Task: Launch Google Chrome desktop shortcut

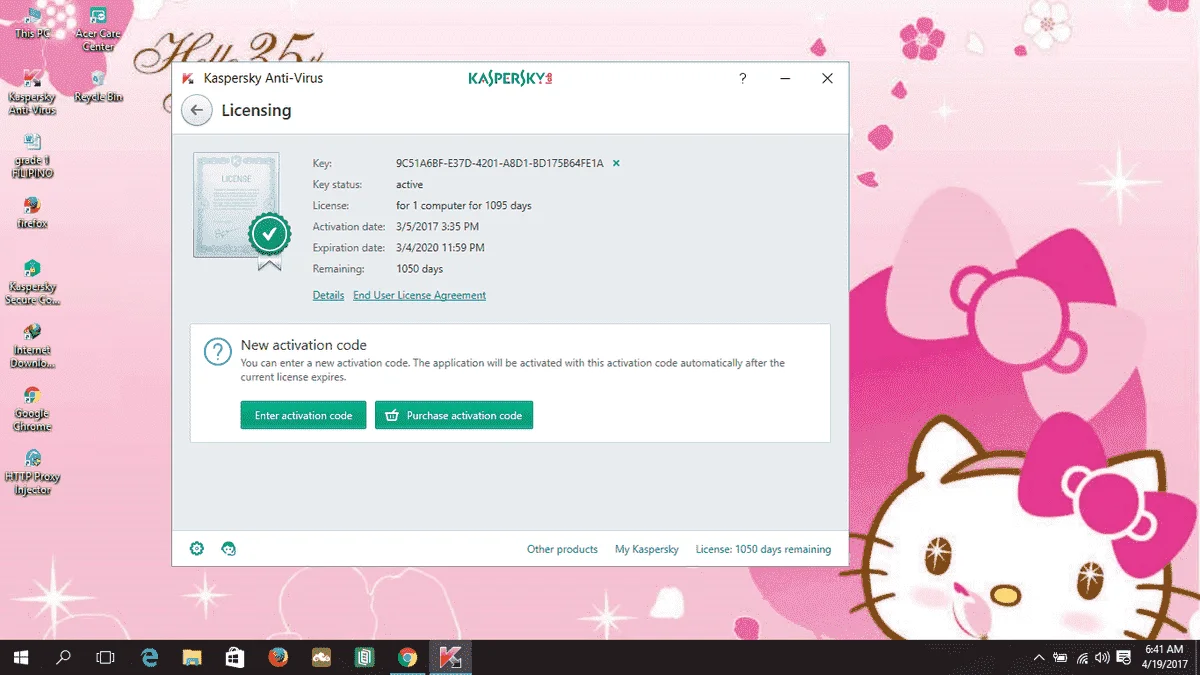Action: tap(32, 408)
